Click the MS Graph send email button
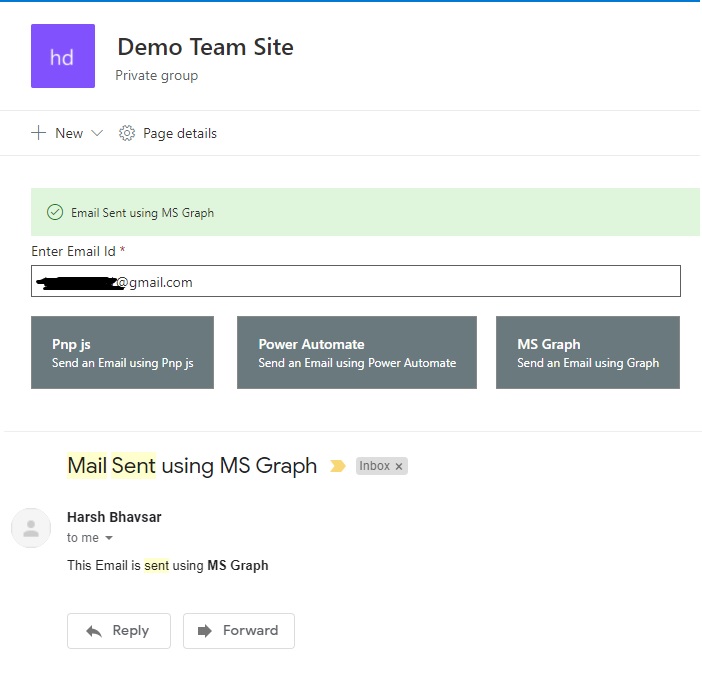 588,352
